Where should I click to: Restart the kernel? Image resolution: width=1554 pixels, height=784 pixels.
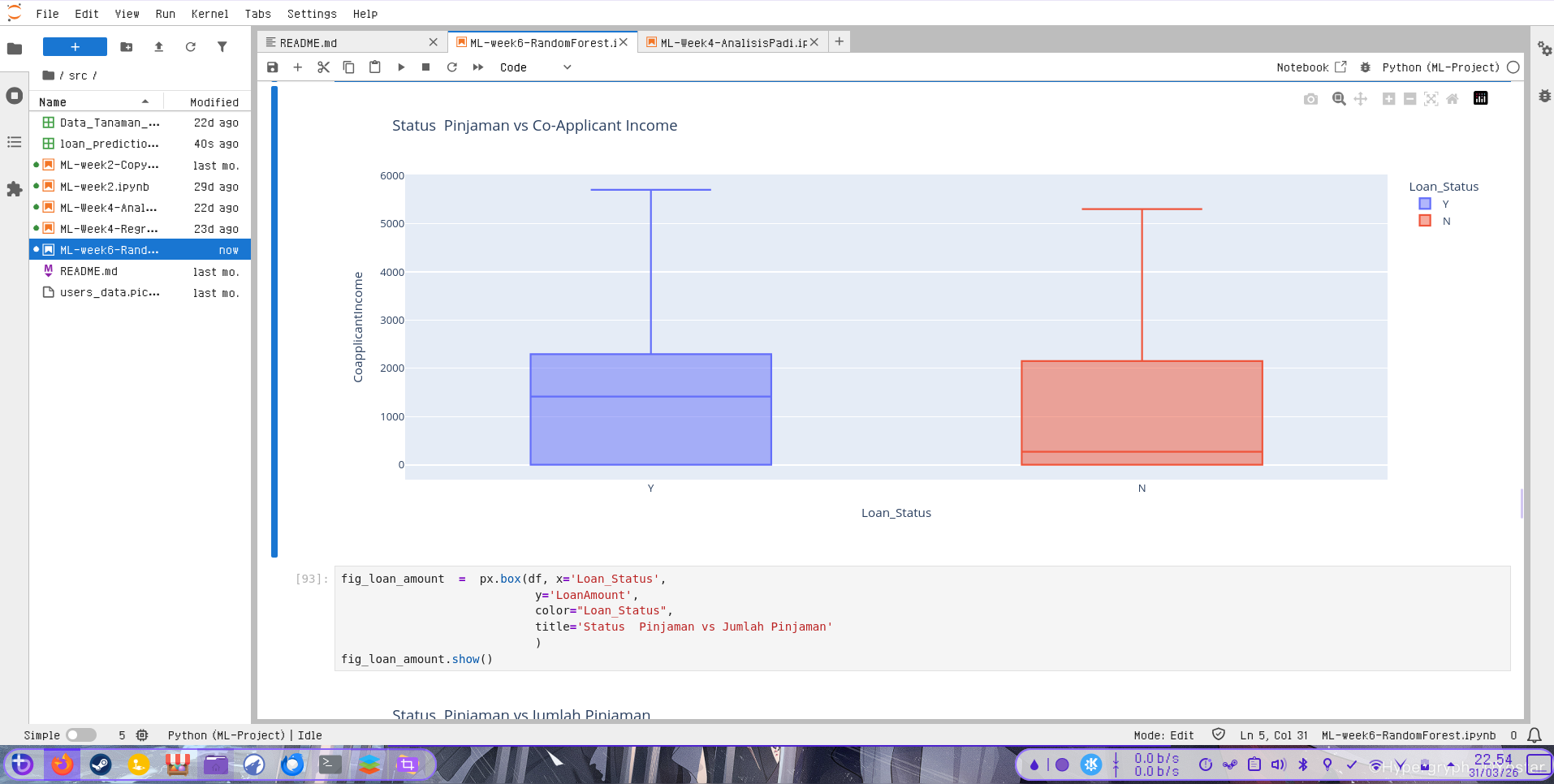point(452,67)
